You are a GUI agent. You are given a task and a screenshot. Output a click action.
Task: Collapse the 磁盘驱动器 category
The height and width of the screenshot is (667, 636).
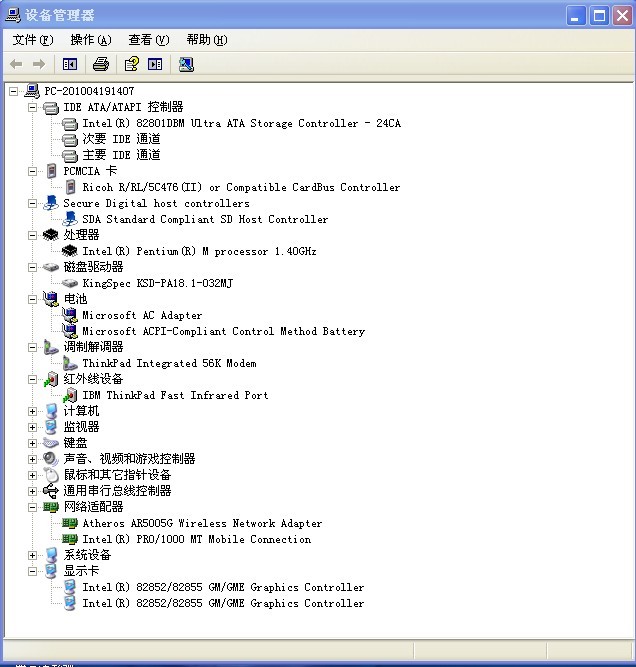tap(32, 268)
